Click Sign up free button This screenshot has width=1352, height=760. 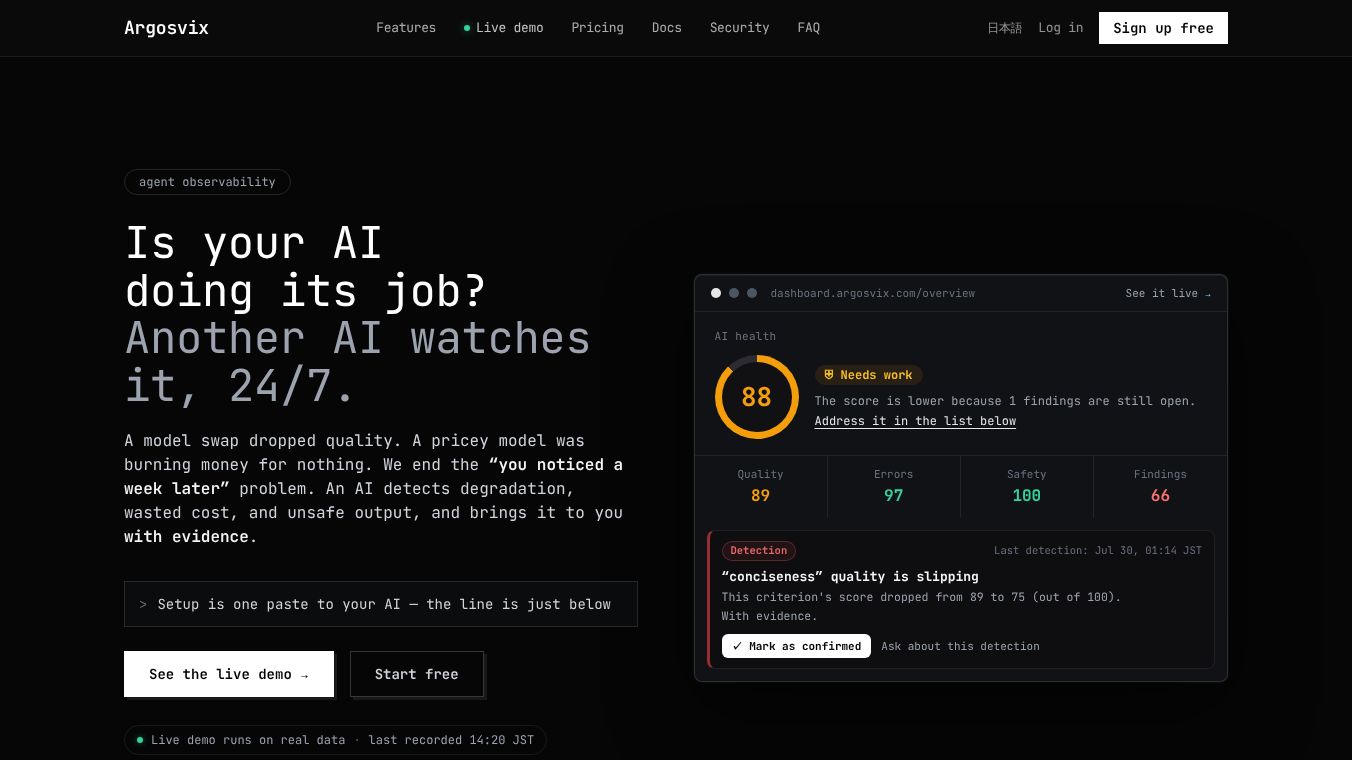click(x=1163, y=28)
